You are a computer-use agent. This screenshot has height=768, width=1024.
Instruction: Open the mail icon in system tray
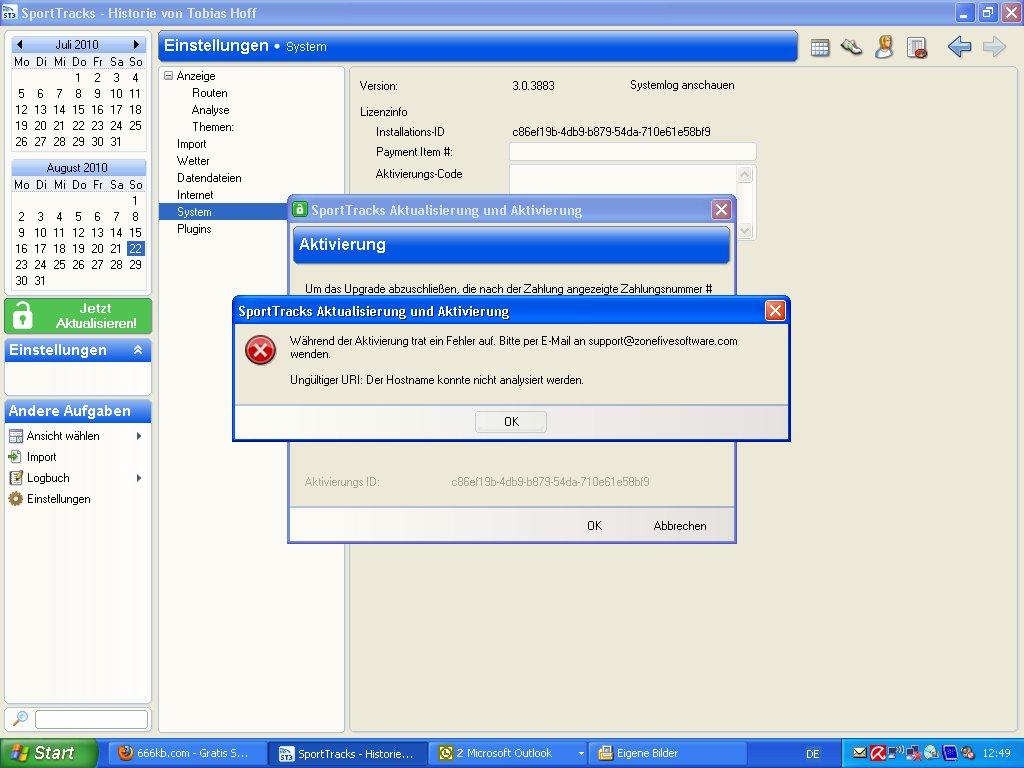[859, 753]
